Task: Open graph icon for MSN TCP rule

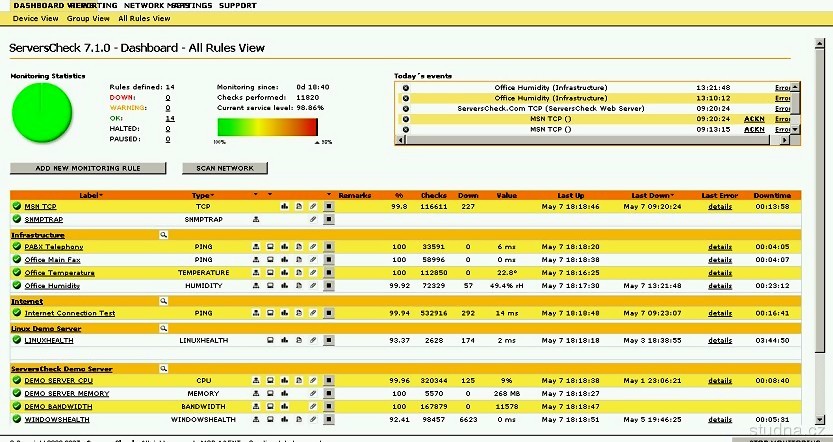Action: (285, 206)
